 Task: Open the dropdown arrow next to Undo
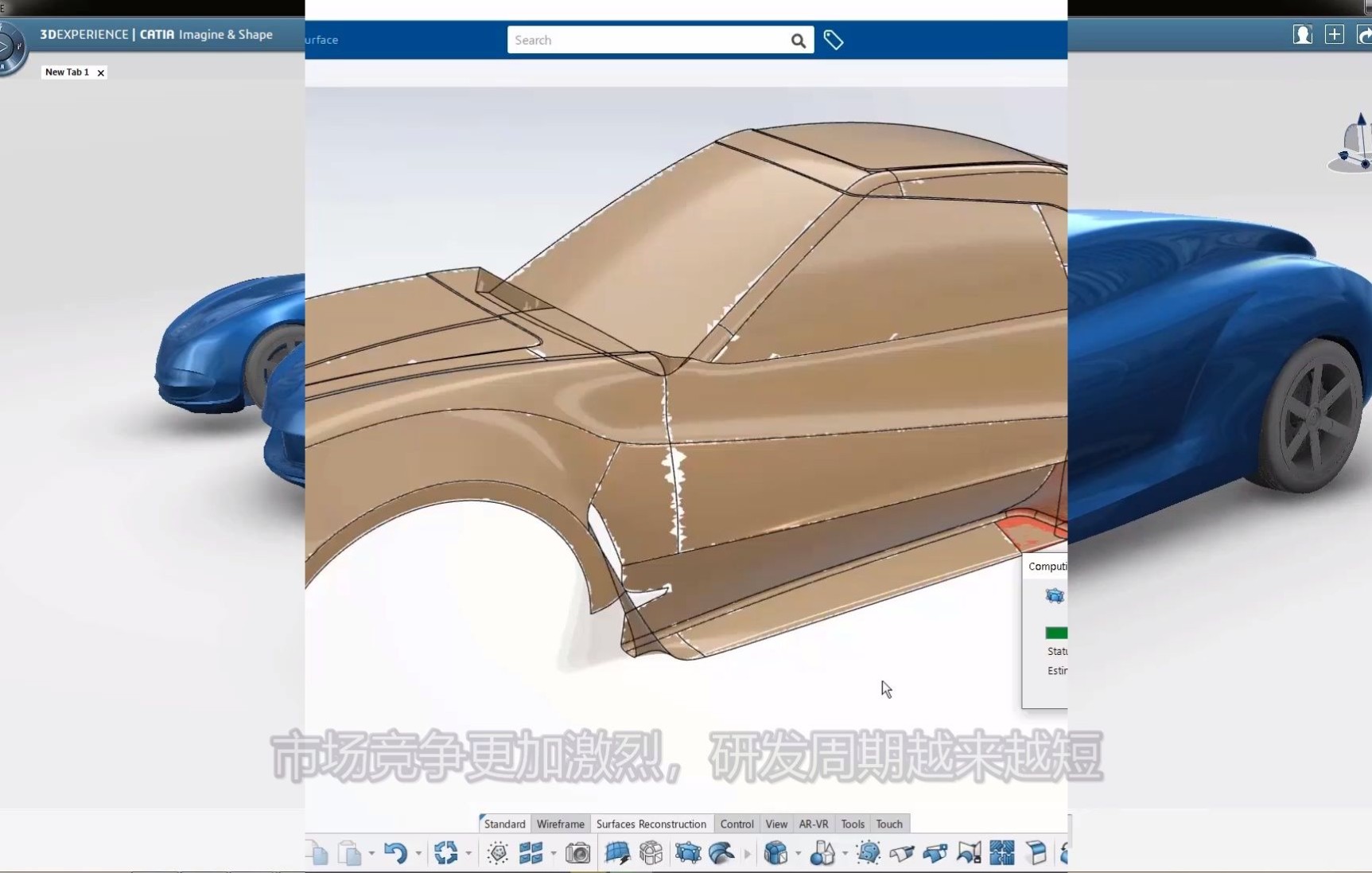(x=418, y=854)
